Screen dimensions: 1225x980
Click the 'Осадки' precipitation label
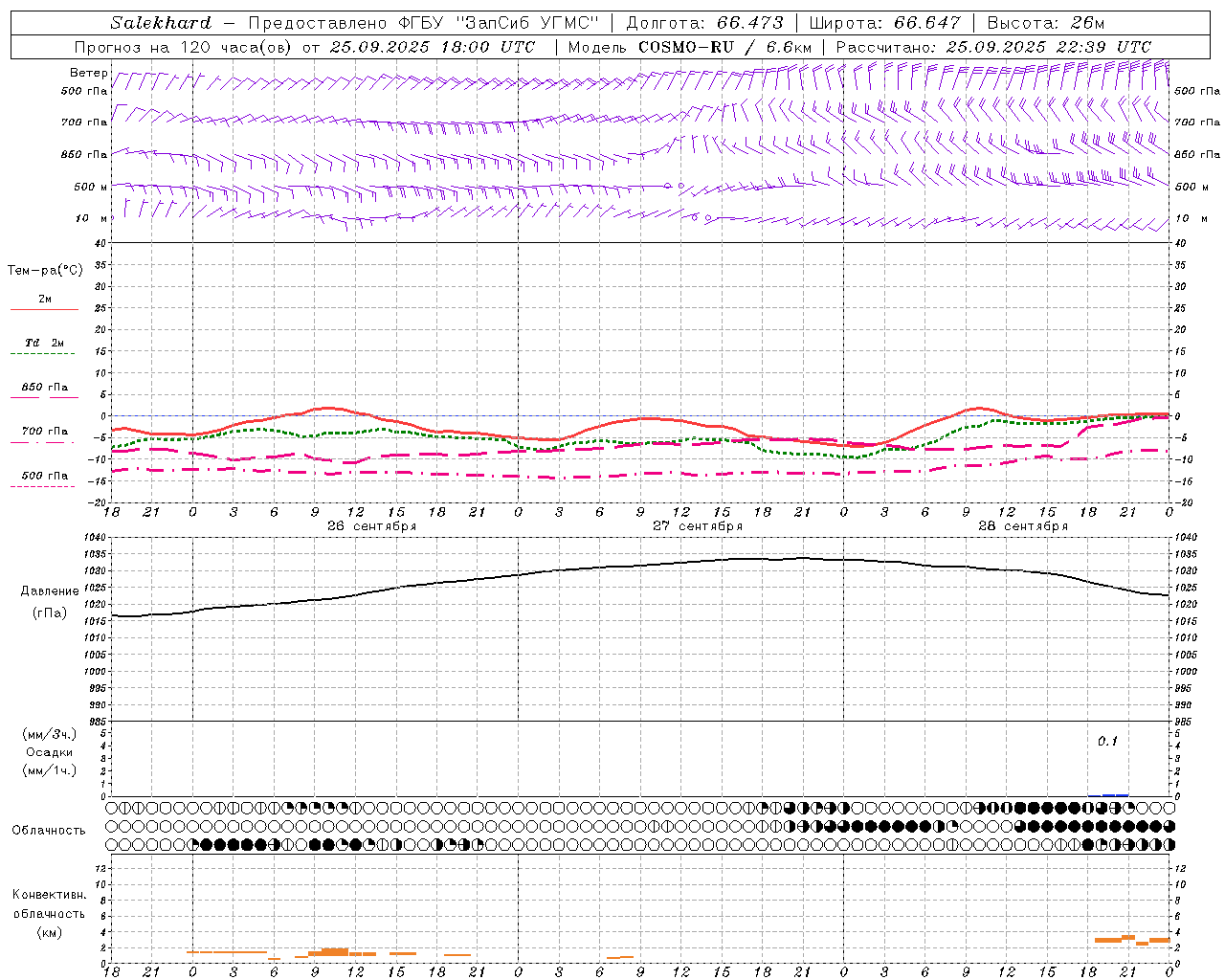pyautogui.click(x=50, y=752)
